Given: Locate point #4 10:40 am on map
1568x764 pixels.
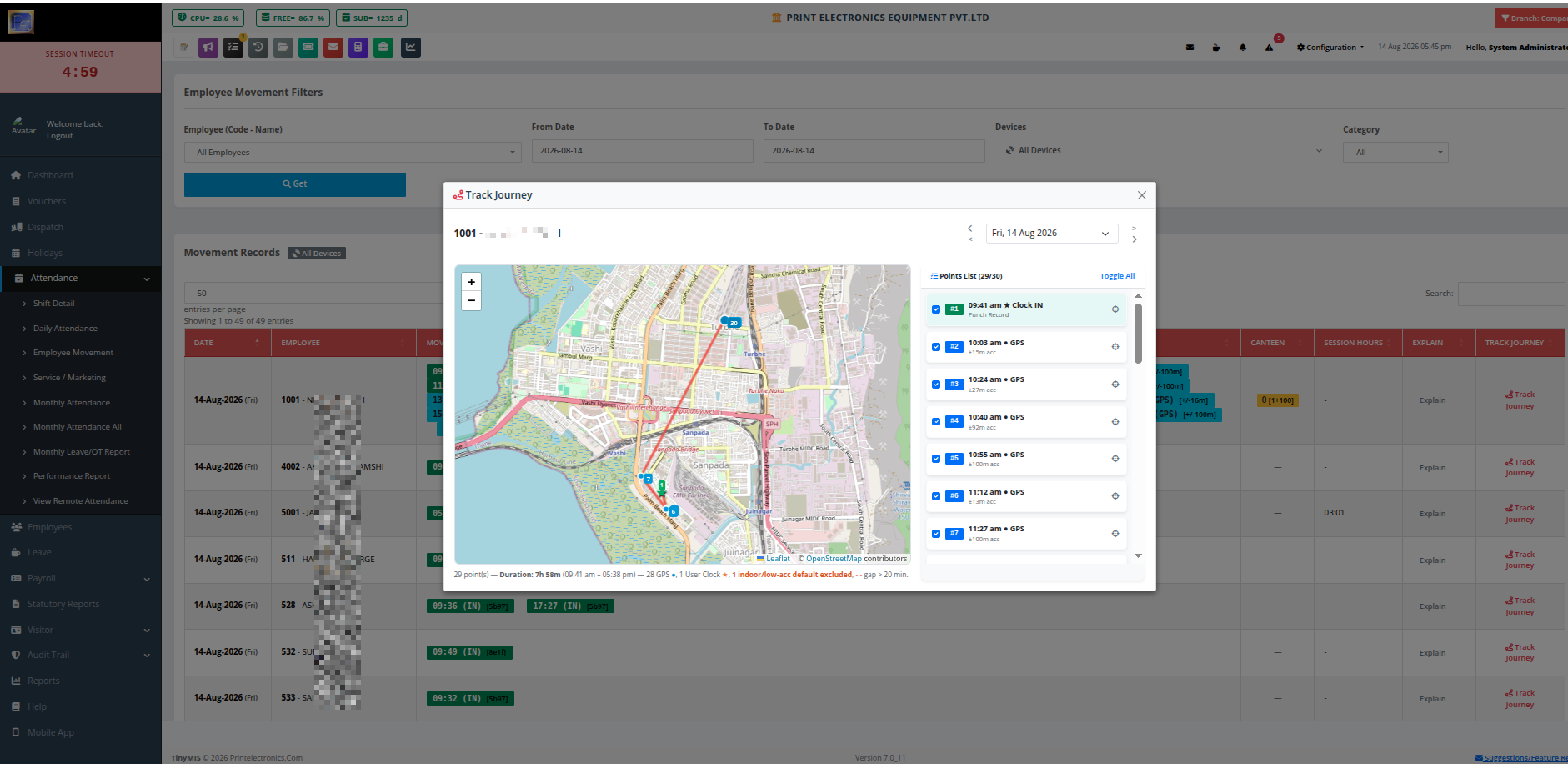Looking at the screenshot, I should (1115, 422).
